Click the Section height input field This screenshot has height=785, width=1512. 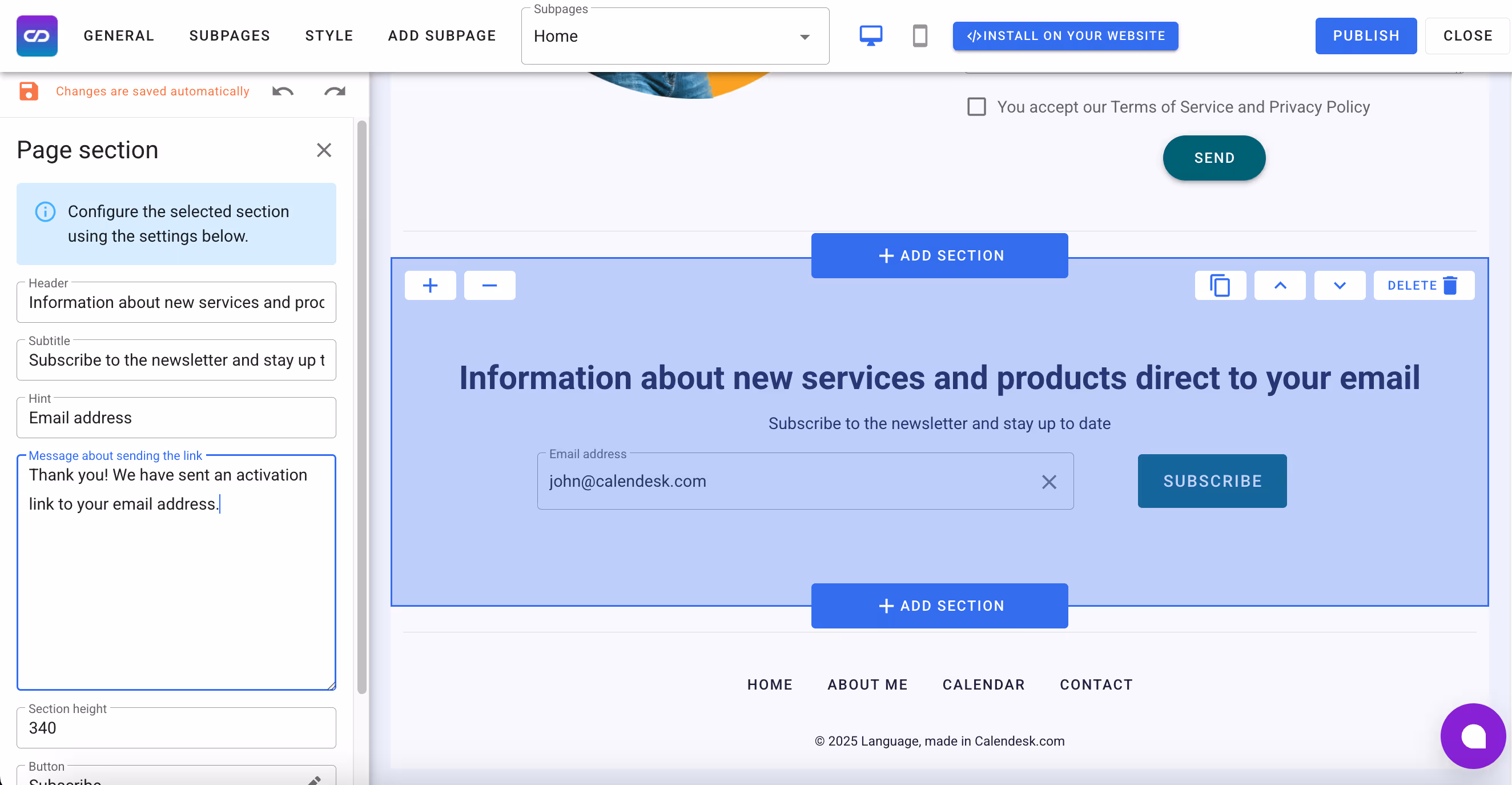coord(175,728)
